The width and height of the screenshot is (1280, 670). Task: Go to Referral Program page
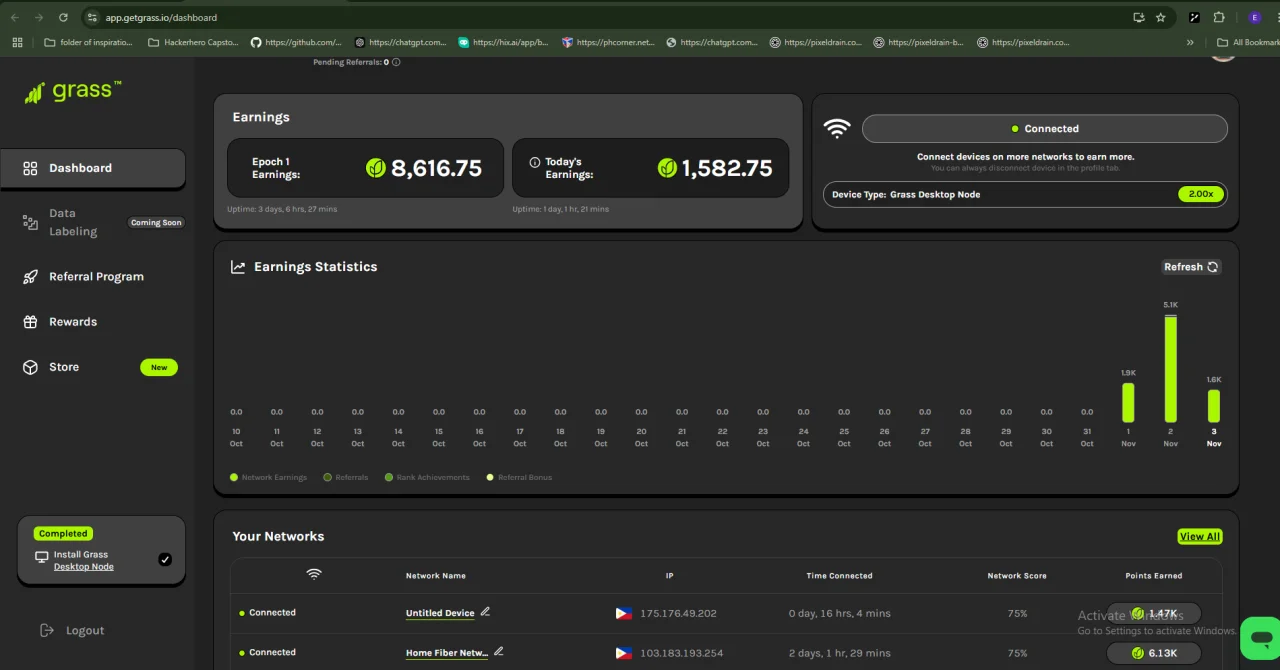(96, 276)
